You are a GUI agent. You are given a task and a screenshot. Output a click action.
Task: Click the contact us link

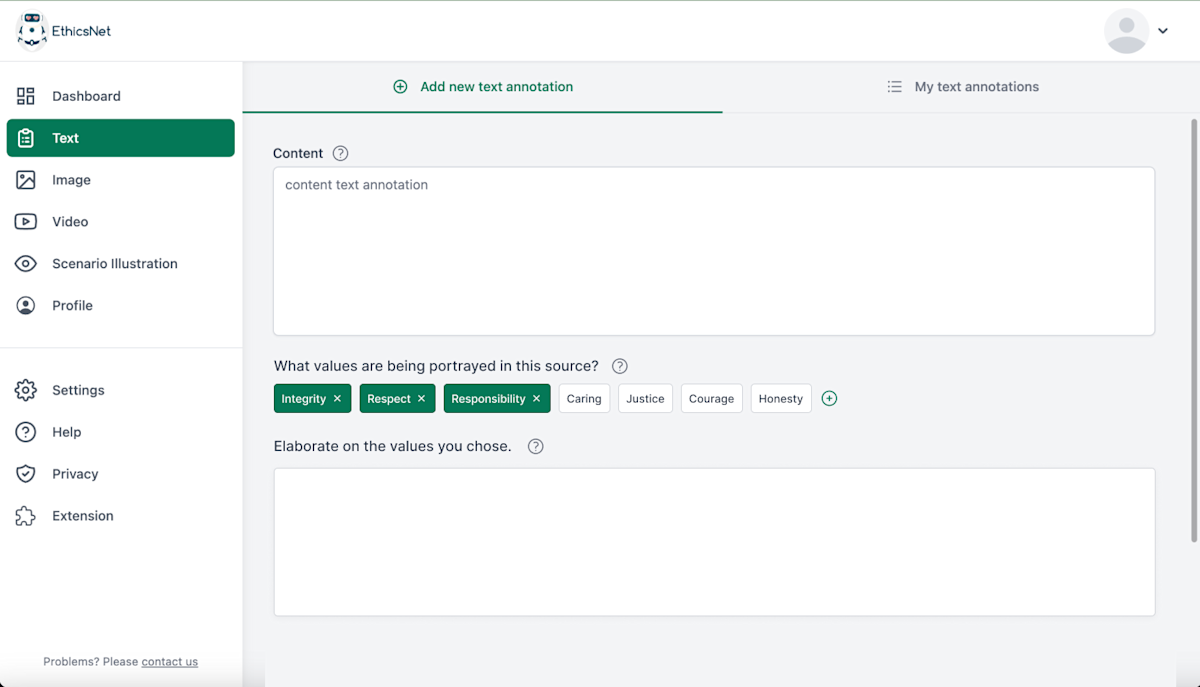point(170,662)
